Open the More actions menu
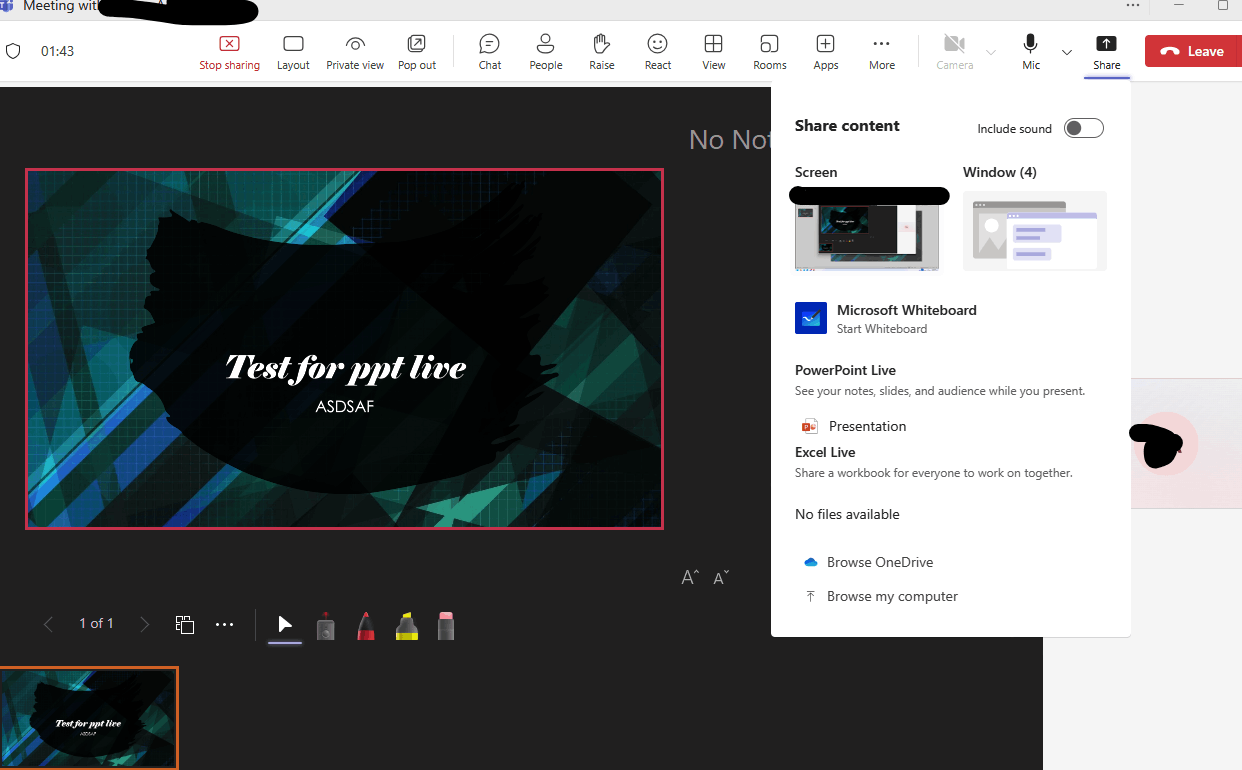The height and width of the screenshot is (770, 1242). tap(881, 51)
